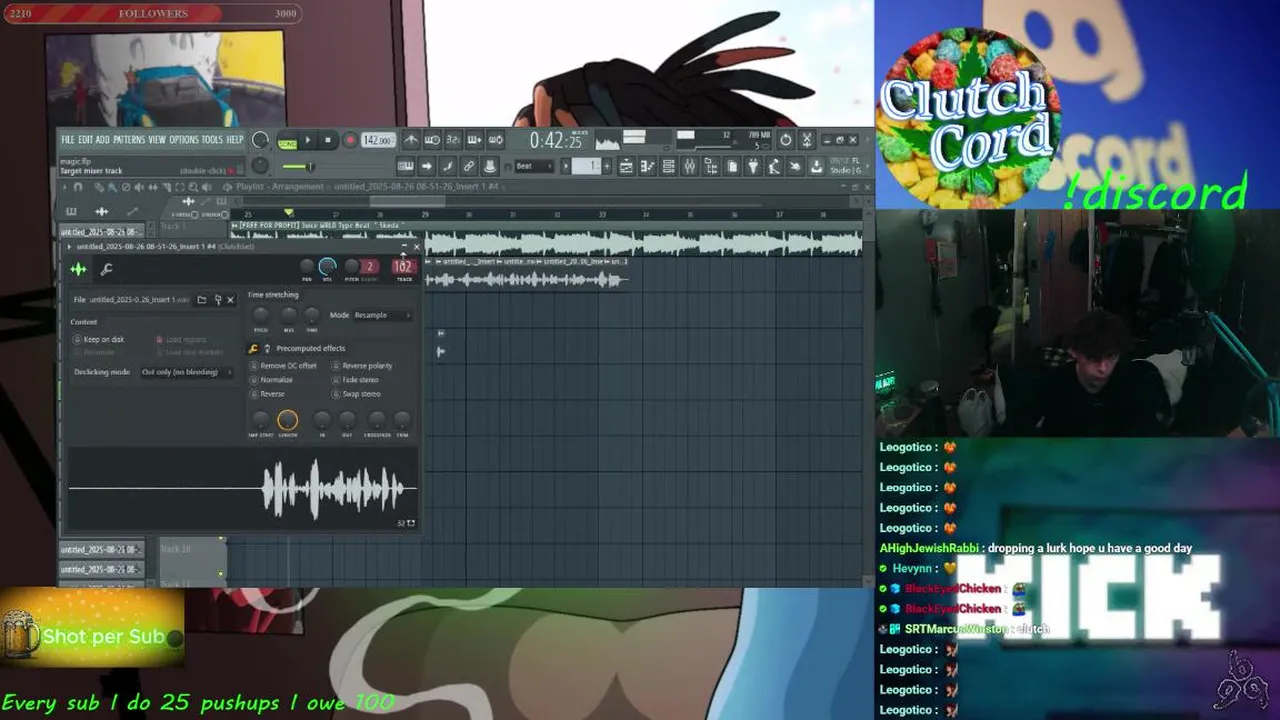
Task: Enable Reverse polarity option
Action: (x=362, y=366)
